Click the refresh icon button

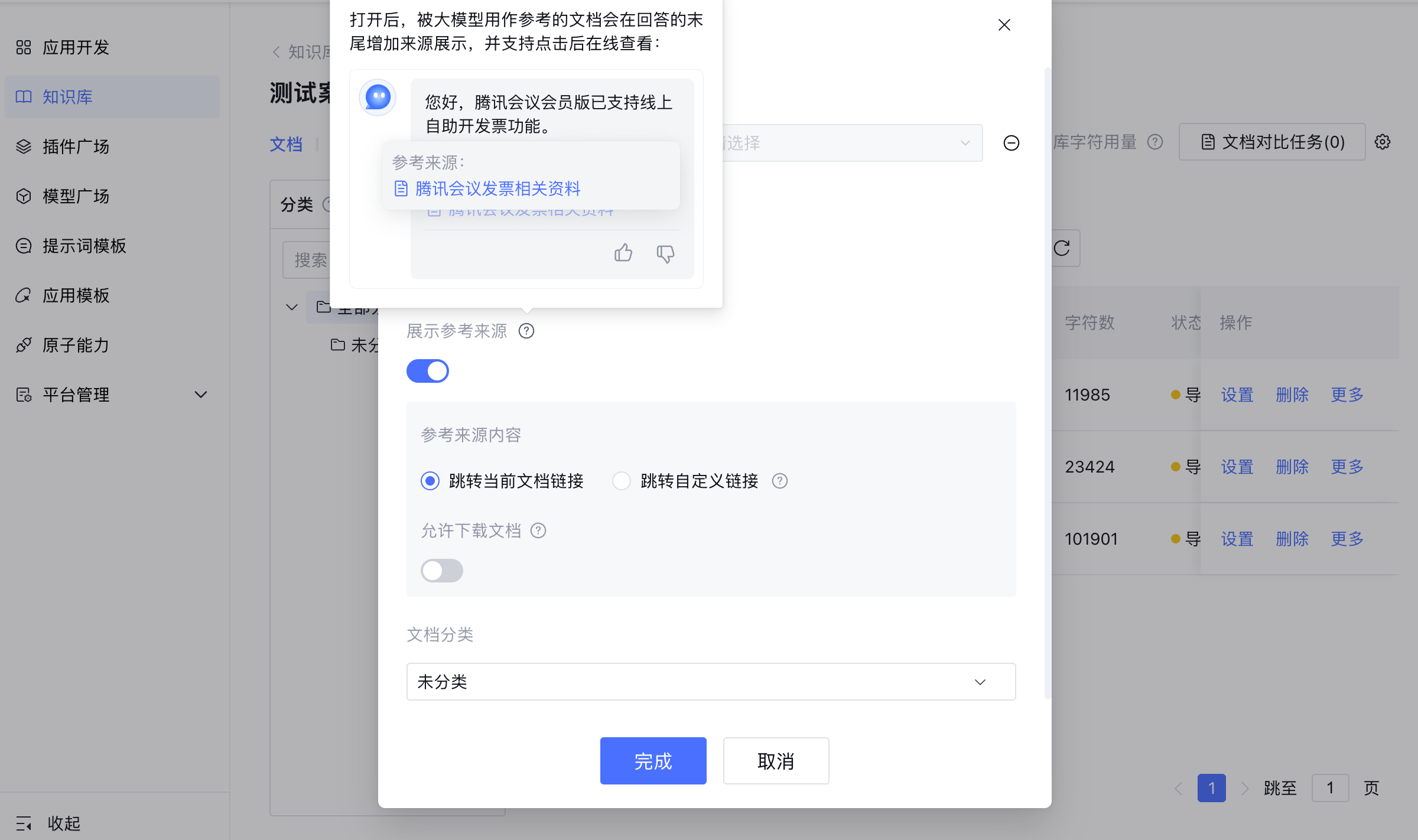click(1062, 248)
